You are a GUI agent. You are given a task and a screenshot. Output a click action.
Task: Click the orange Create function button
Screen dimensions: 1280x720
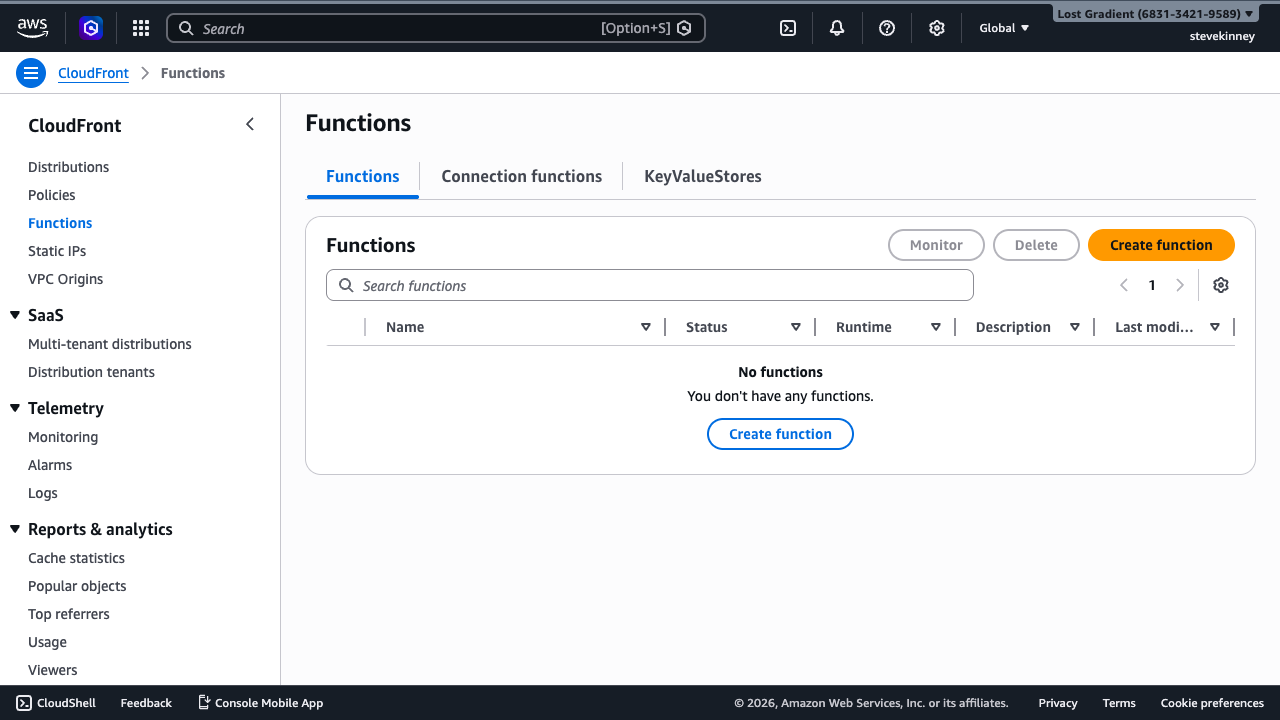1161,245
